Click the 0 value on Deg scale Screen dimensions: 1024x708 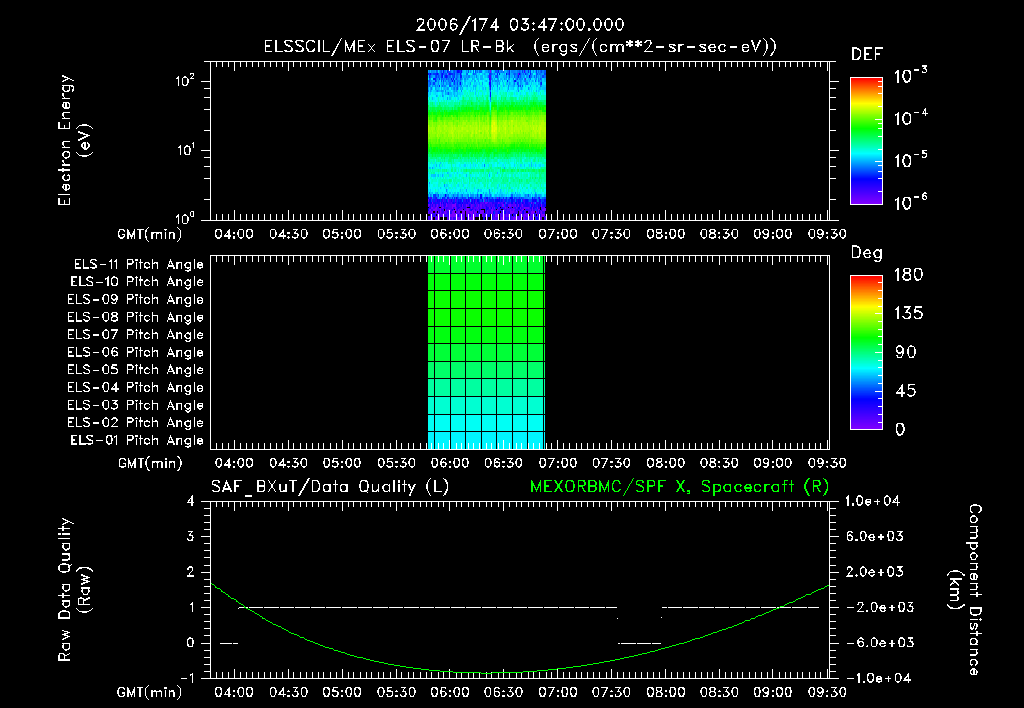click(900, 429)
